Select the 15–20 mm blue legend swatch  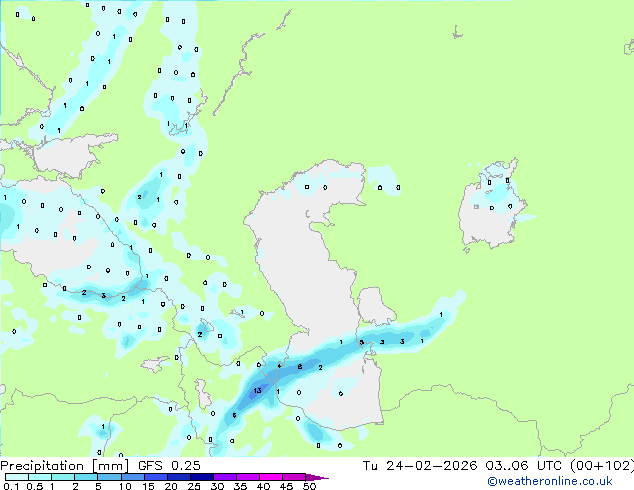tap(155, 477)
